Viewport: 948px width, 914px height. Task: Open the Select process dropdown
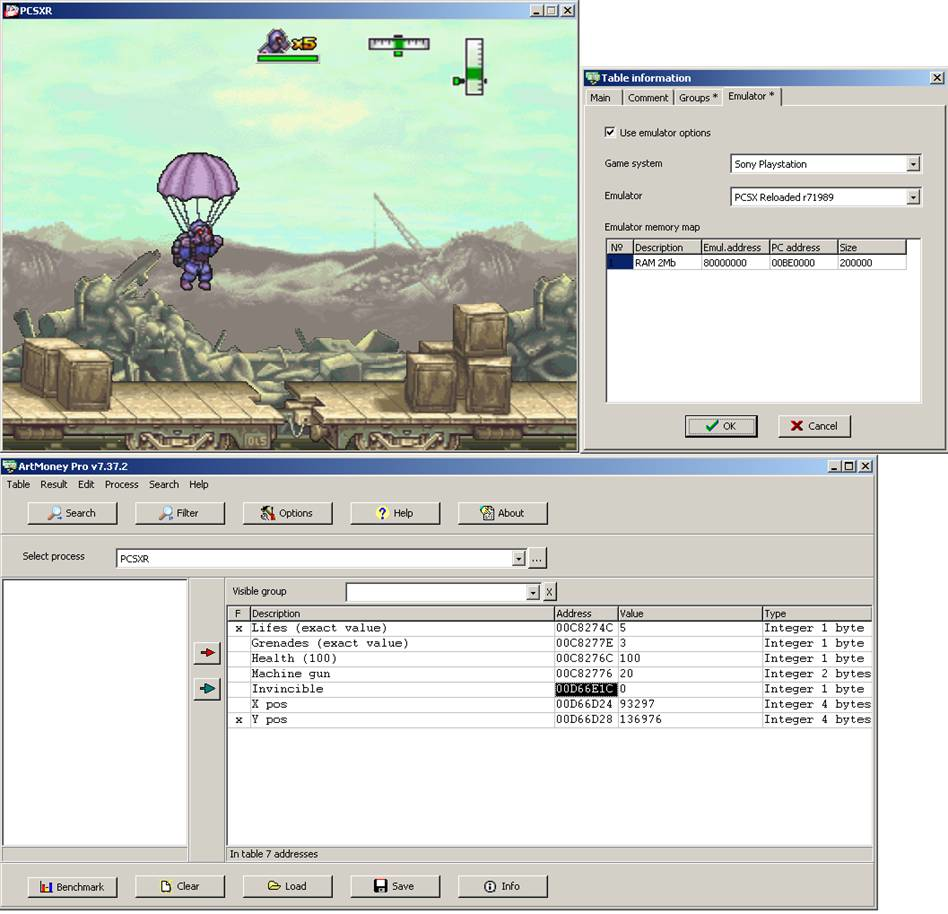(518, 559)
